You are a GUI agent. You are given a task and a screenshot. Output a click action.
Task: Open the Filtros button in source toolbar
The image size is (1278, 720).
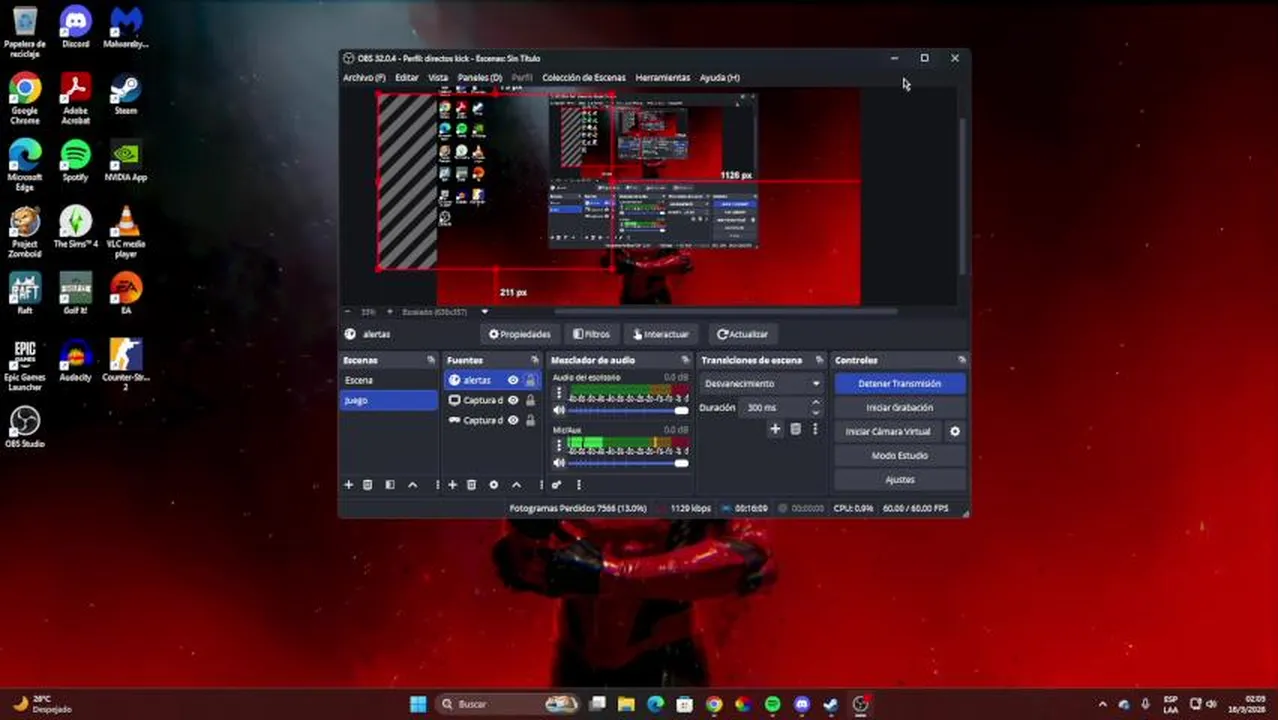tap(591, 334)
